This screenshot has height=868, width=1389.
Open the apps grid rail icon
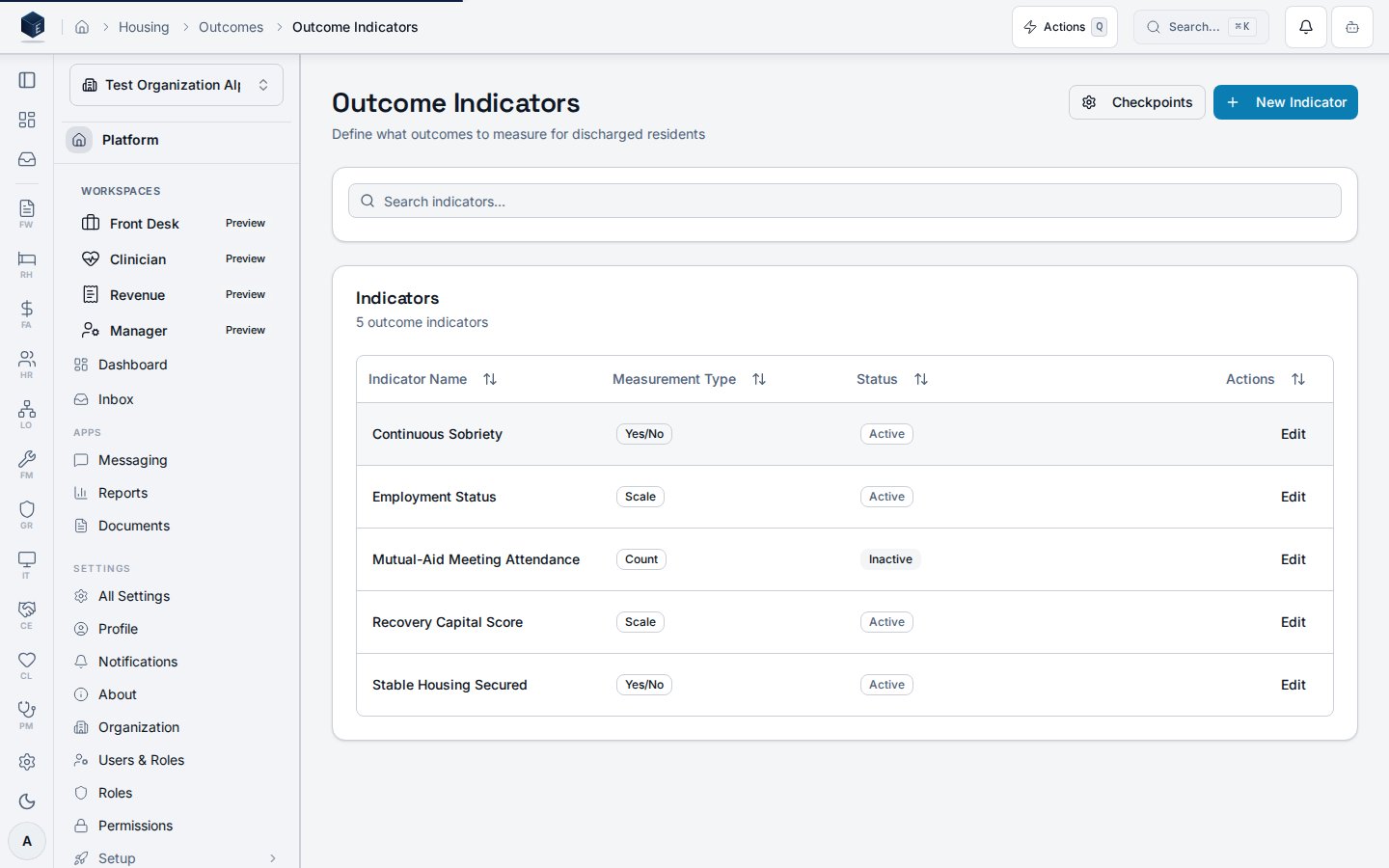27,120
